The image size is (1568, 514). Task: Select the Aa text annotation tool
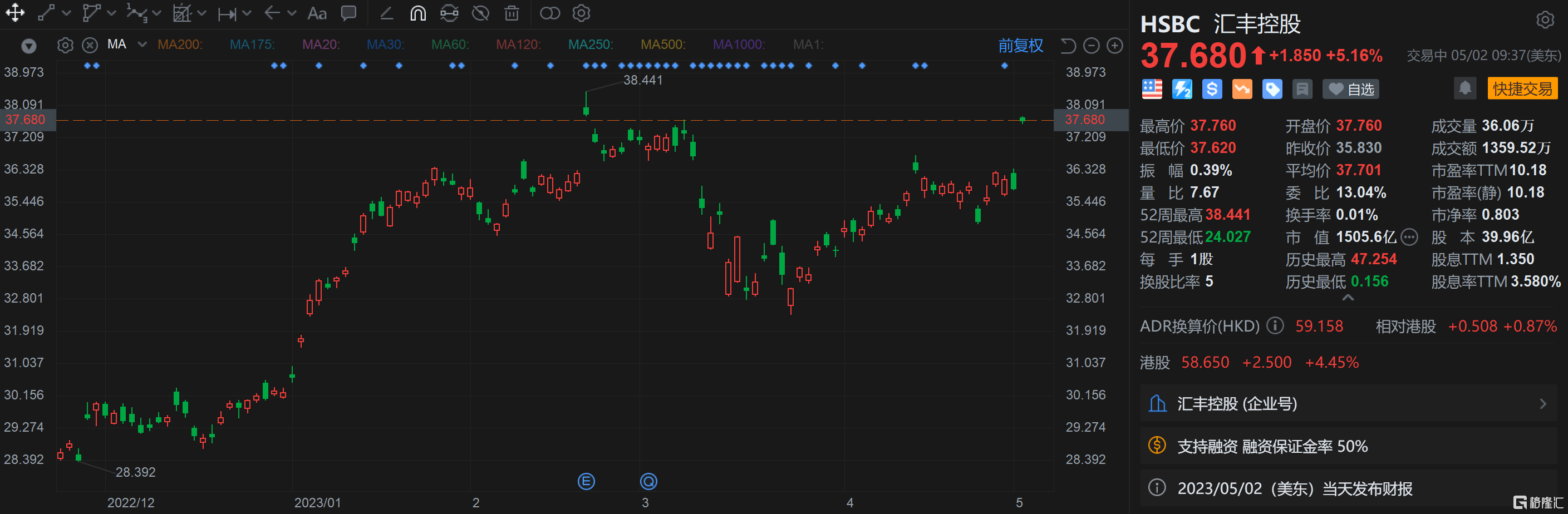(x=317, y=13)
